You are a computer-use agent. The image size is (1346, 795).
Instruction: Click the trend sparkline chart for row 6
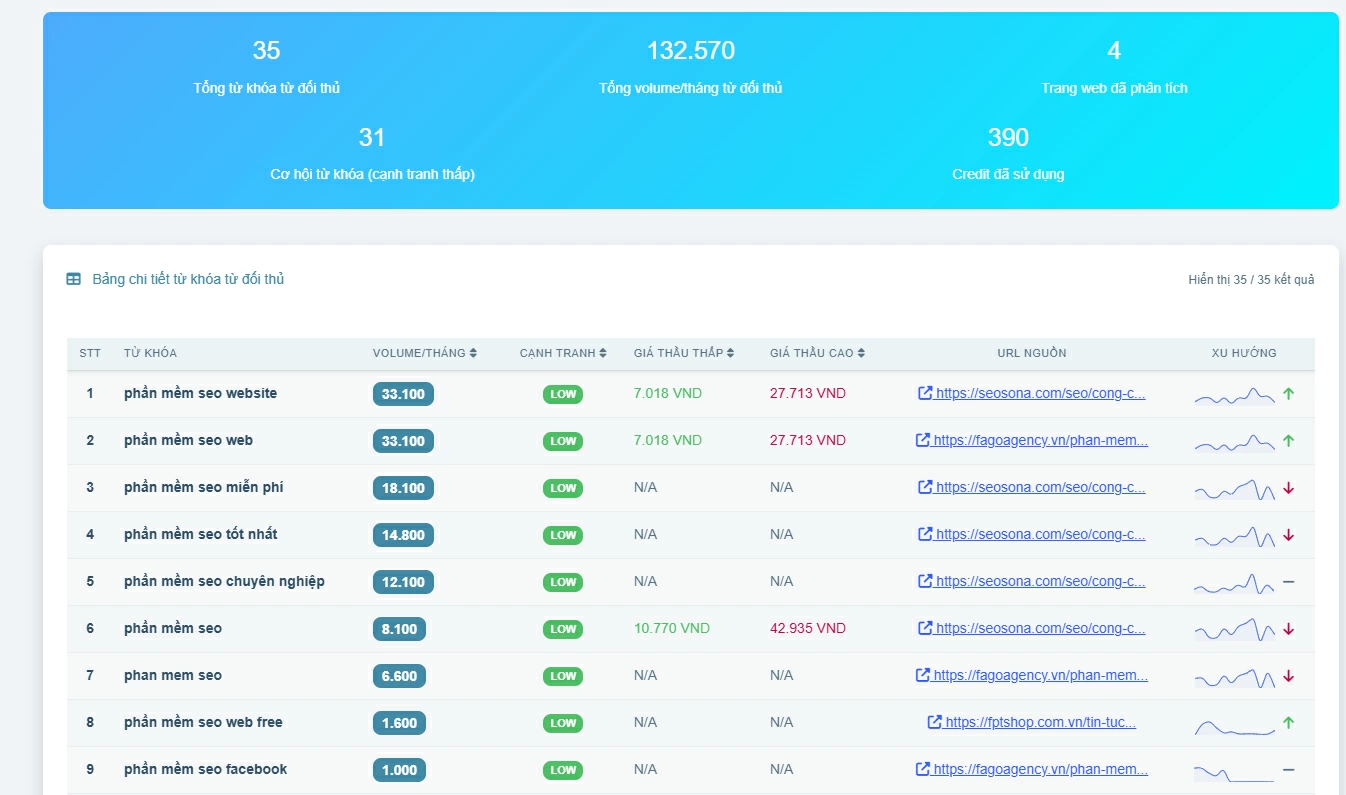(x=1234, y=629)
